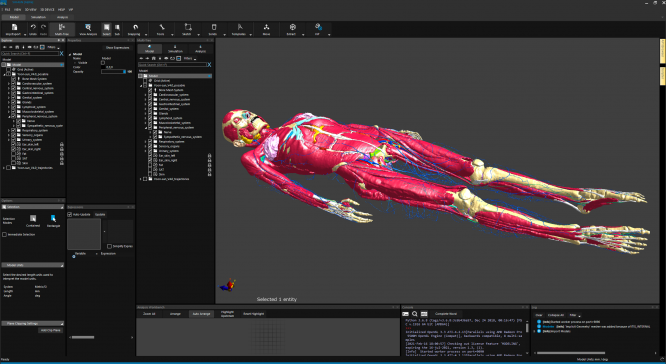Click the Undo icon in toolbar
Screen dimensions: 666x364
point(33,28)
